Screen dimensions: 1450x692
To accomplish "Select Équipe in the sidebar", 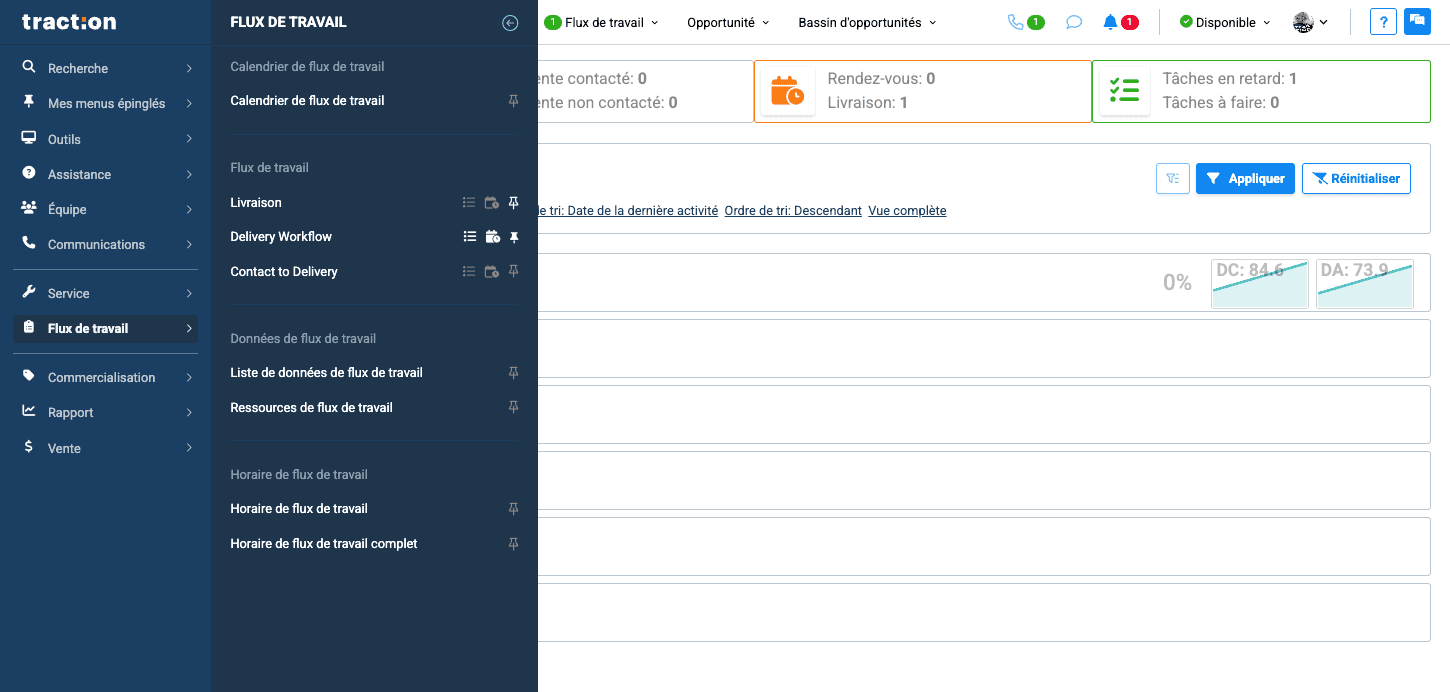I will 106,210.
